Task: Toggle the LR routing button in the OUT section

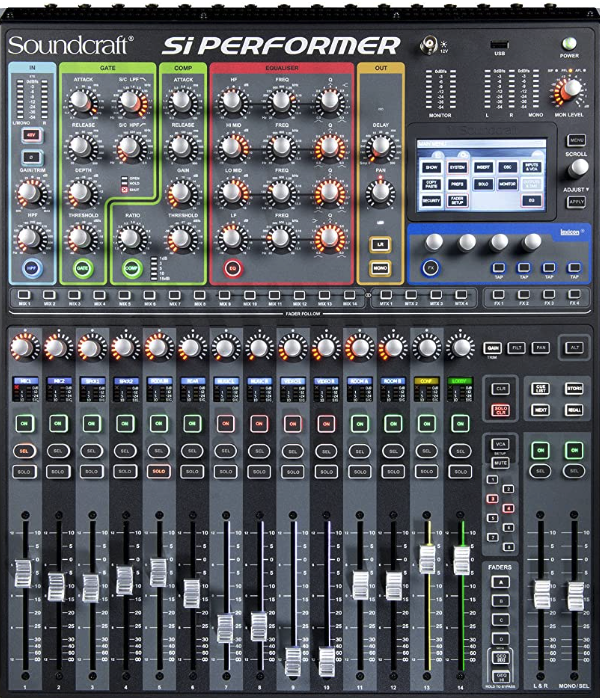Action: click(x=380, y=245)
